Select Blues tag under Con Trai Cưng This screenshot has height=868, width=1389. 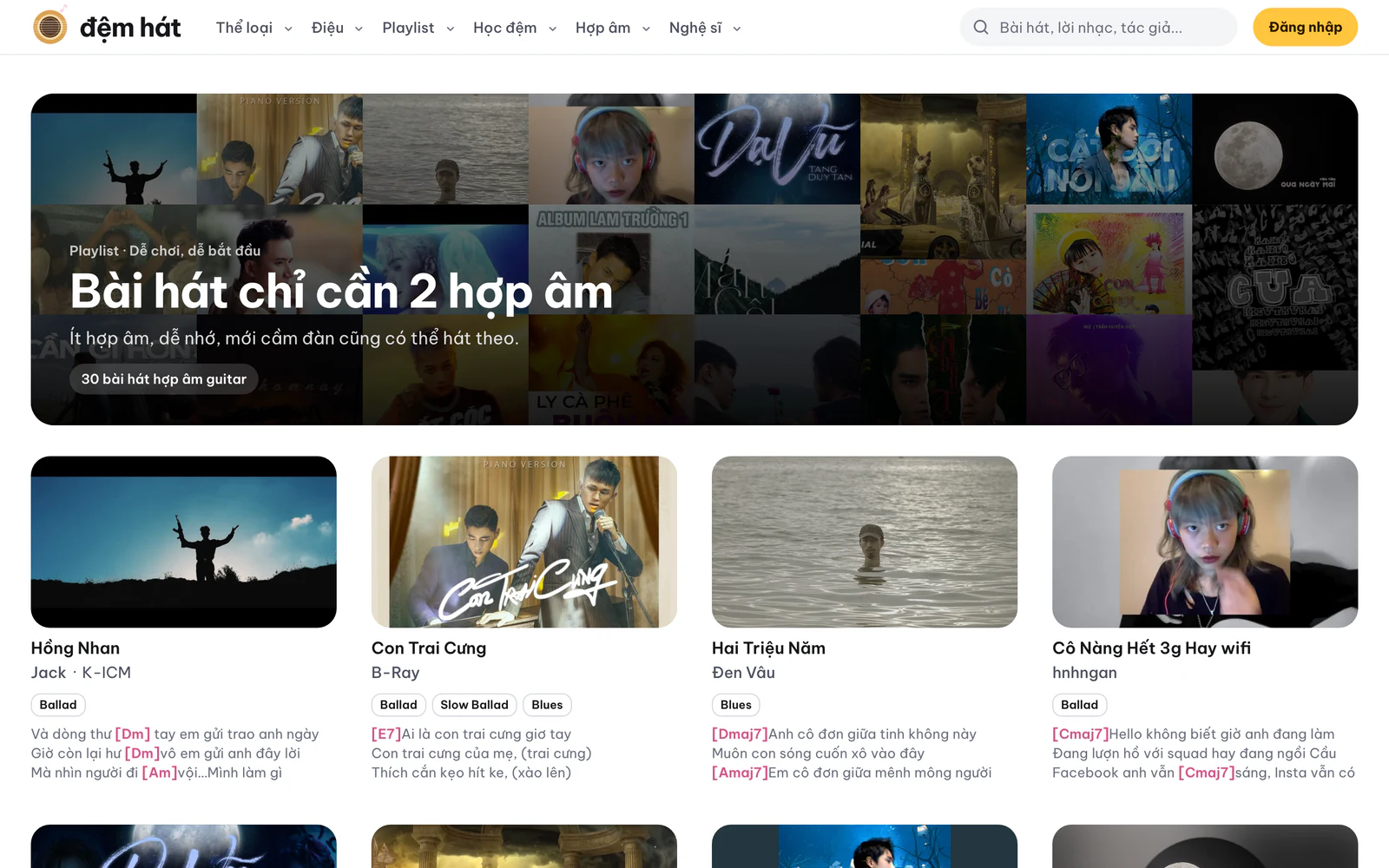click(547, 705)
